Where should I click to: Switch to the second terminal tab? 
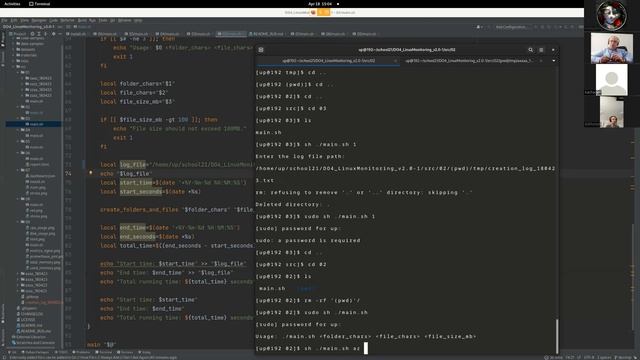click(x=469, y=60)
